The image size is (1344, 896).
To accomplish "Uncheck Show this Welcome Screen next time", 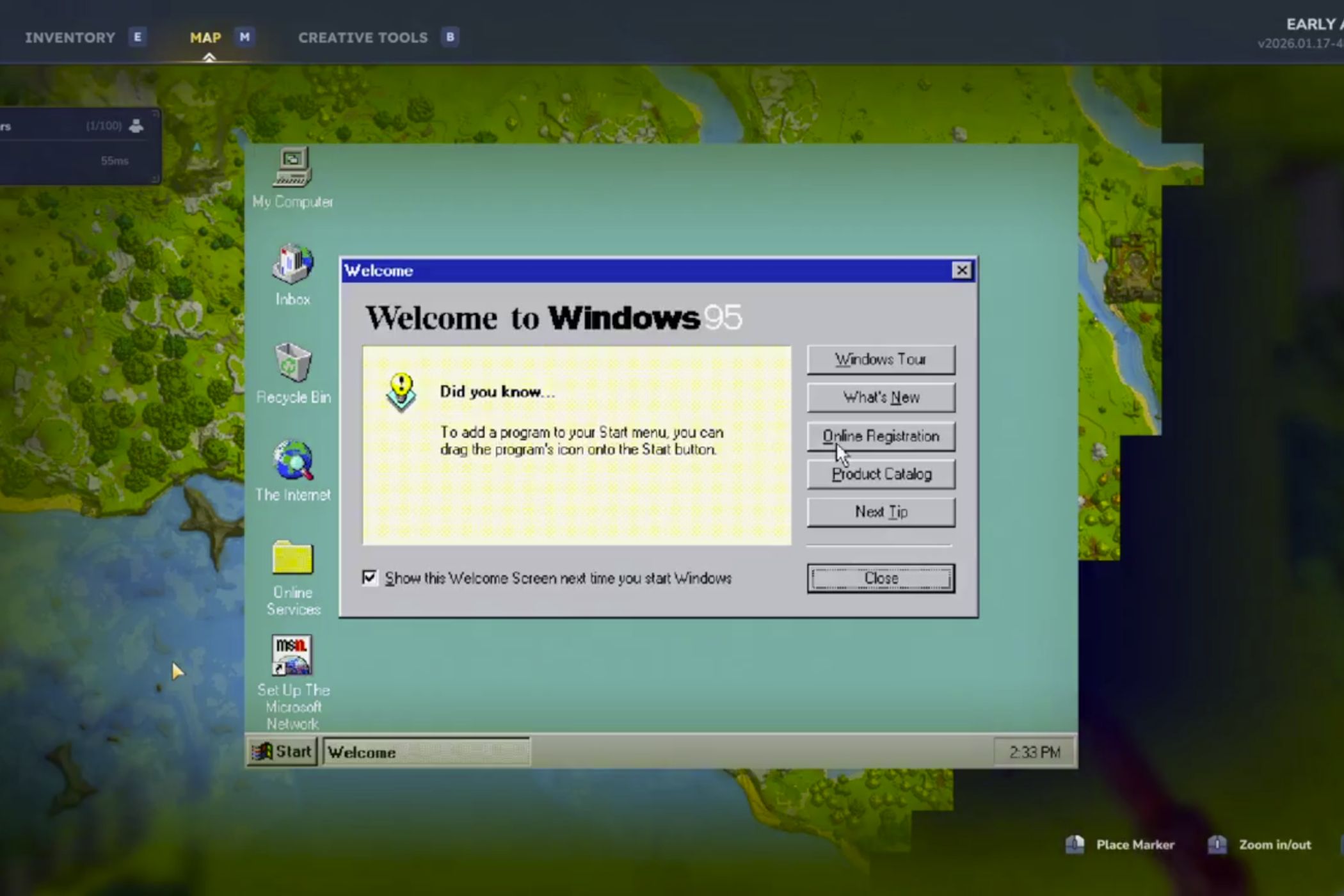I will [370, 578].
